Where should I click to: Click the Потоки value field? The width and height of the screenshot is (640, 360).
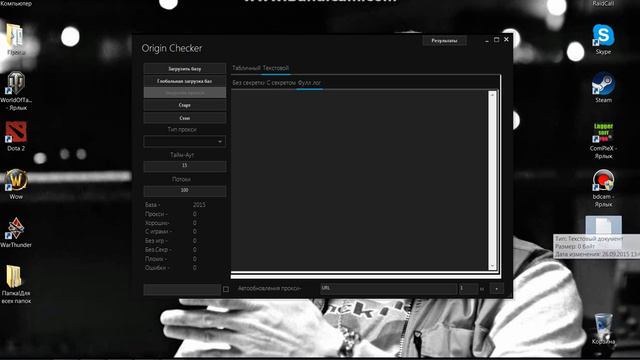coord(184,191)
